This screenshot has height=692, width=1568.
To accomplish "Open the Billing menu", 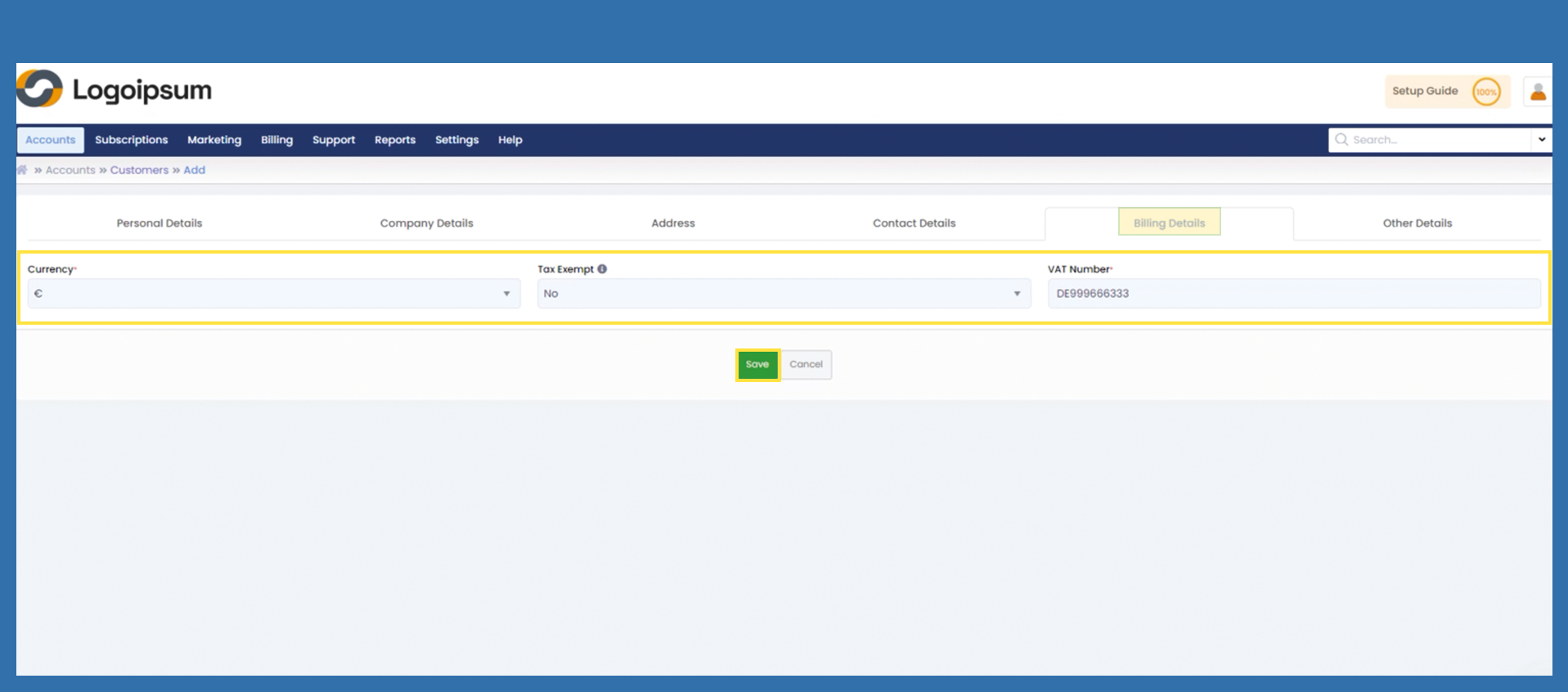I will pos(276,140).
